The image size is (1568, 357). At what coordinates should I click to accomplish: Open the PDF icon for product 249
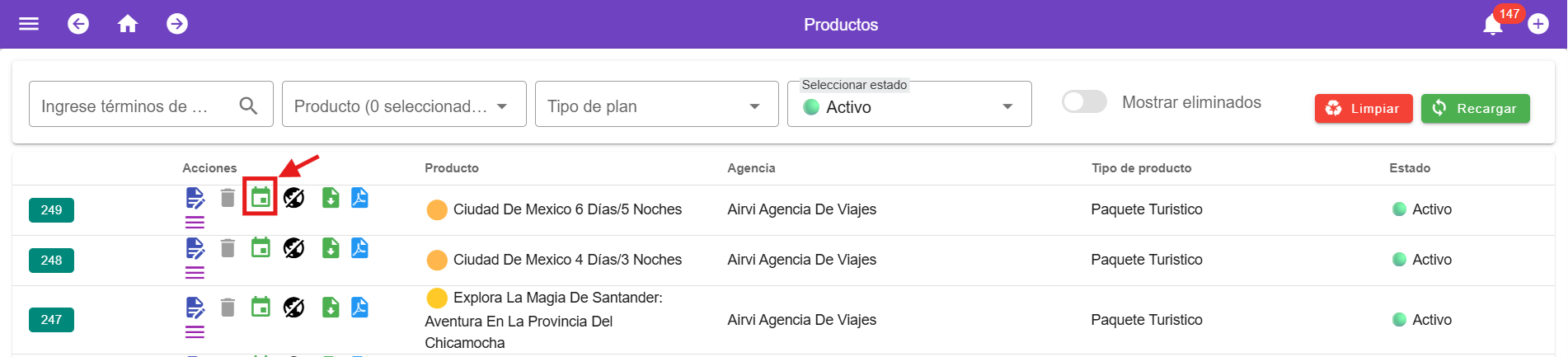tap(359, 198)
